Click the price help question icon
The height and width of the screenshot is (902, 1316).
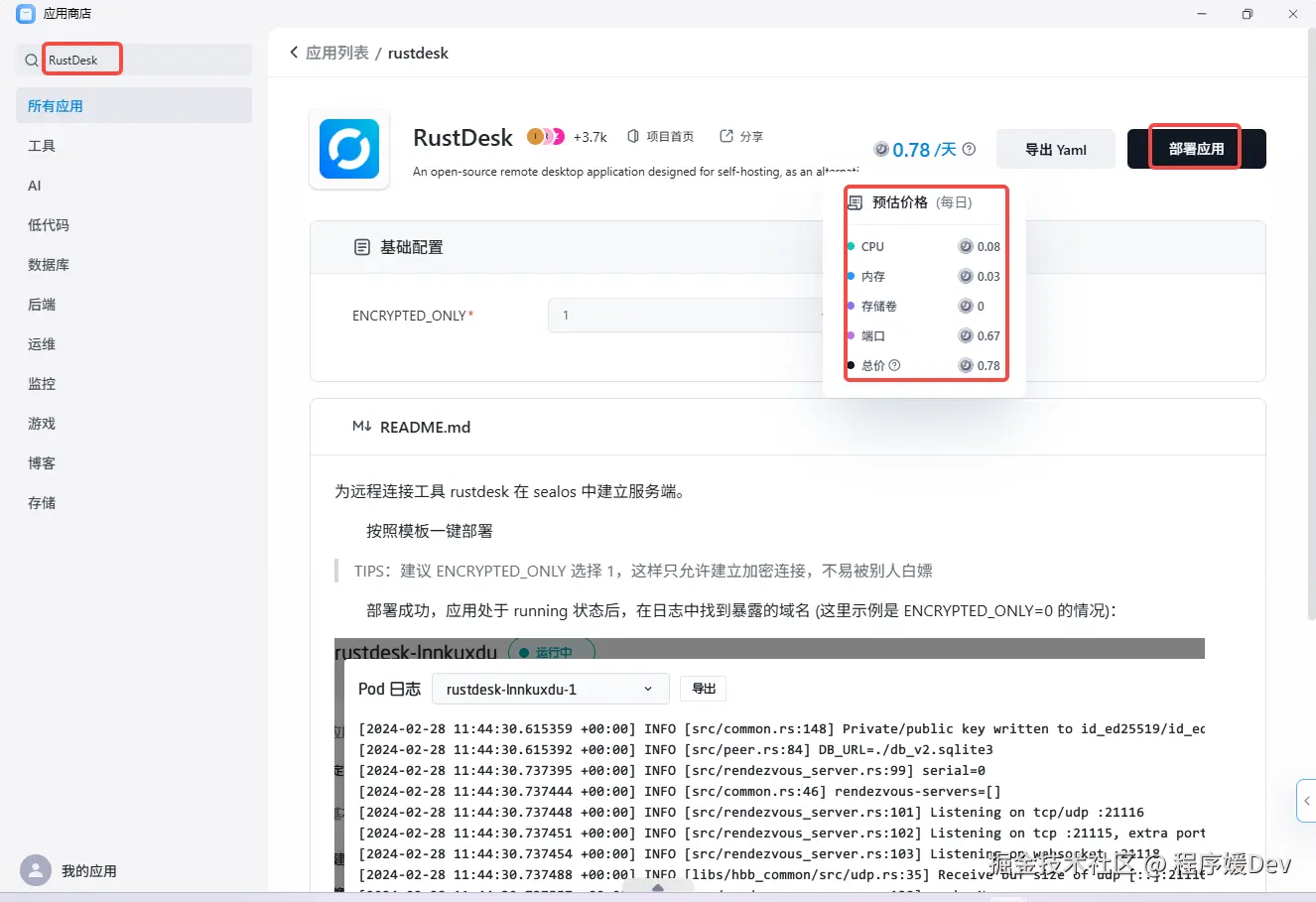click(970, 149)
